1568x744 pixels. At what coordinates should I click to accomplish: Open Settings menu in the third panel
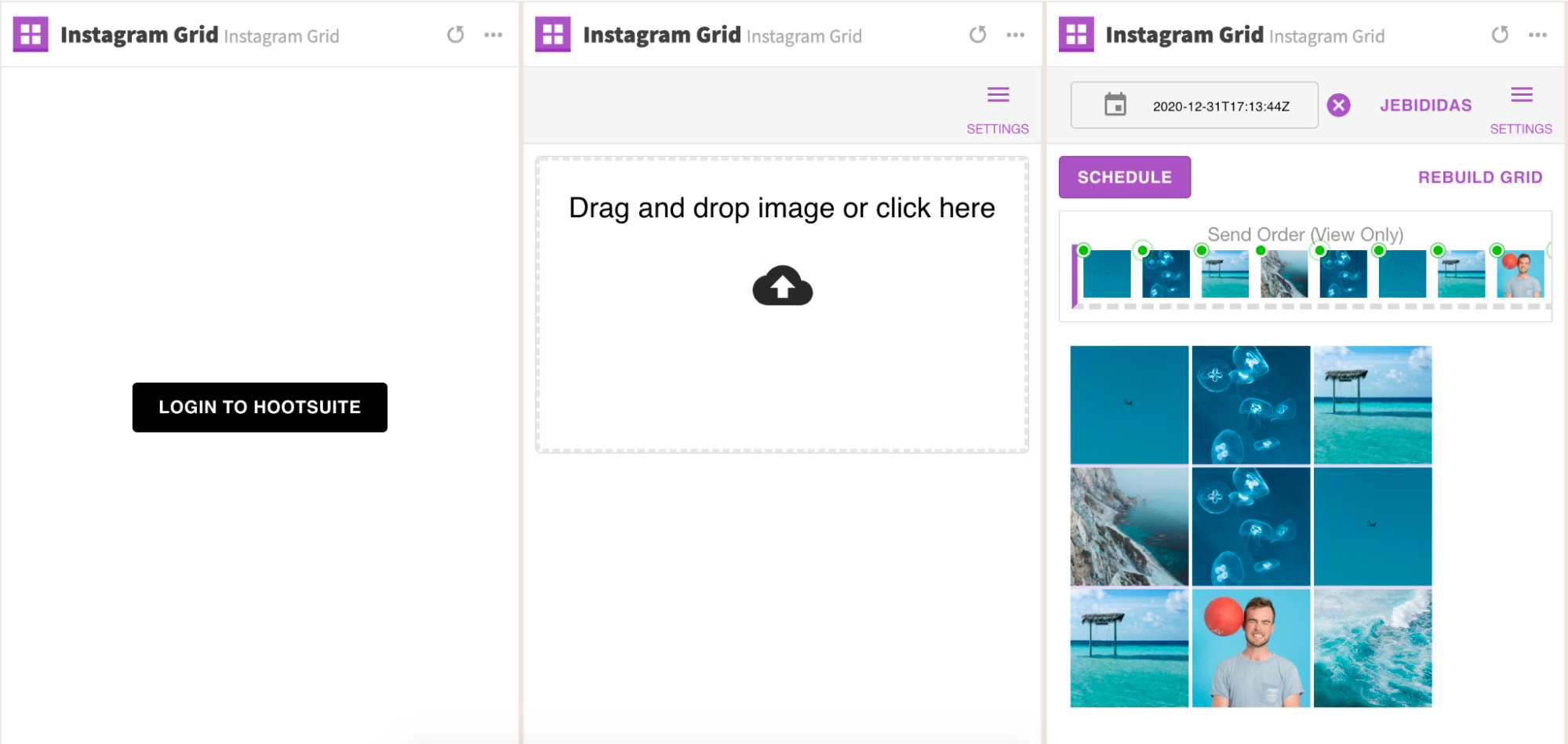point(1521,111)
